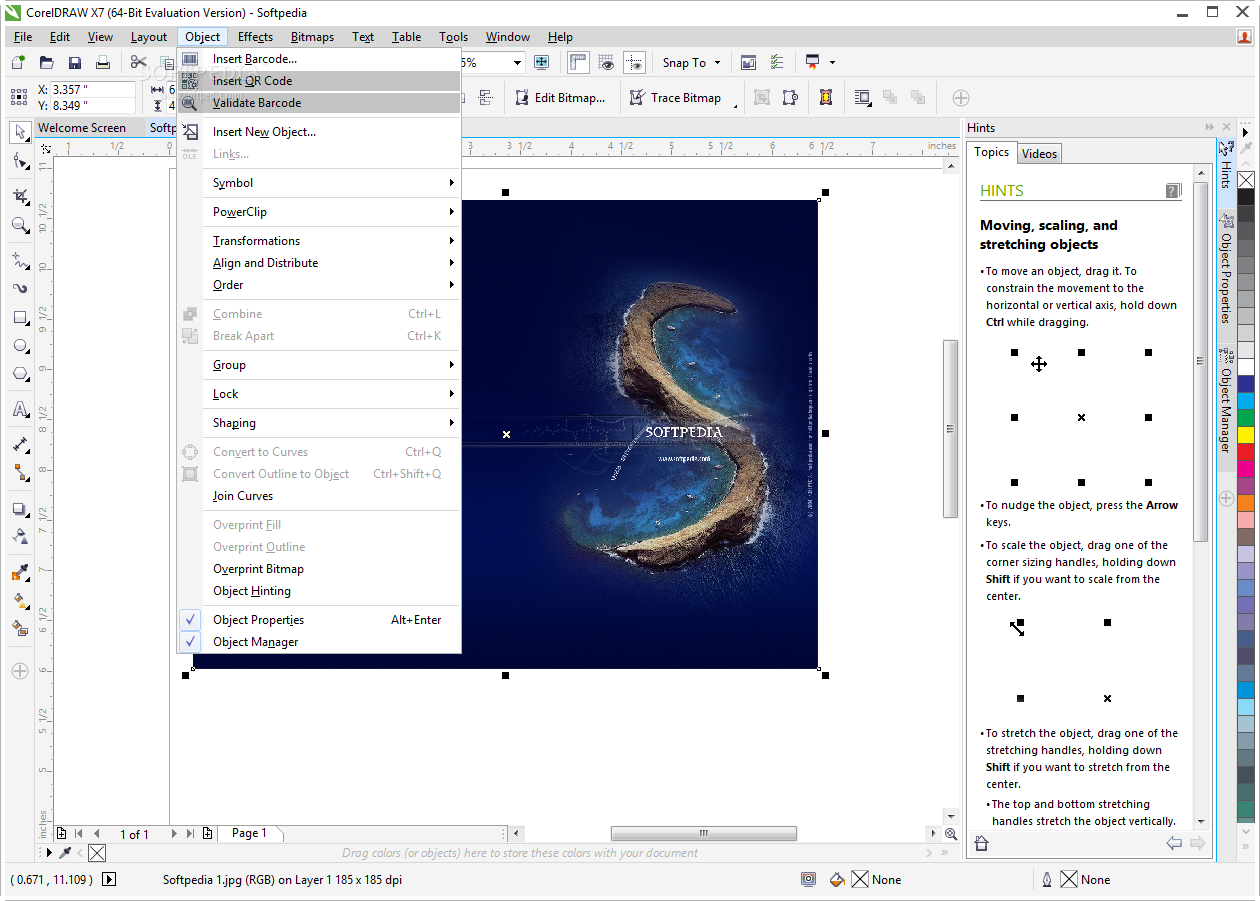Choose Insert Barcode menu entry
The height and width of the screenshot is (901, 1260).
click(x=319, y=59)
